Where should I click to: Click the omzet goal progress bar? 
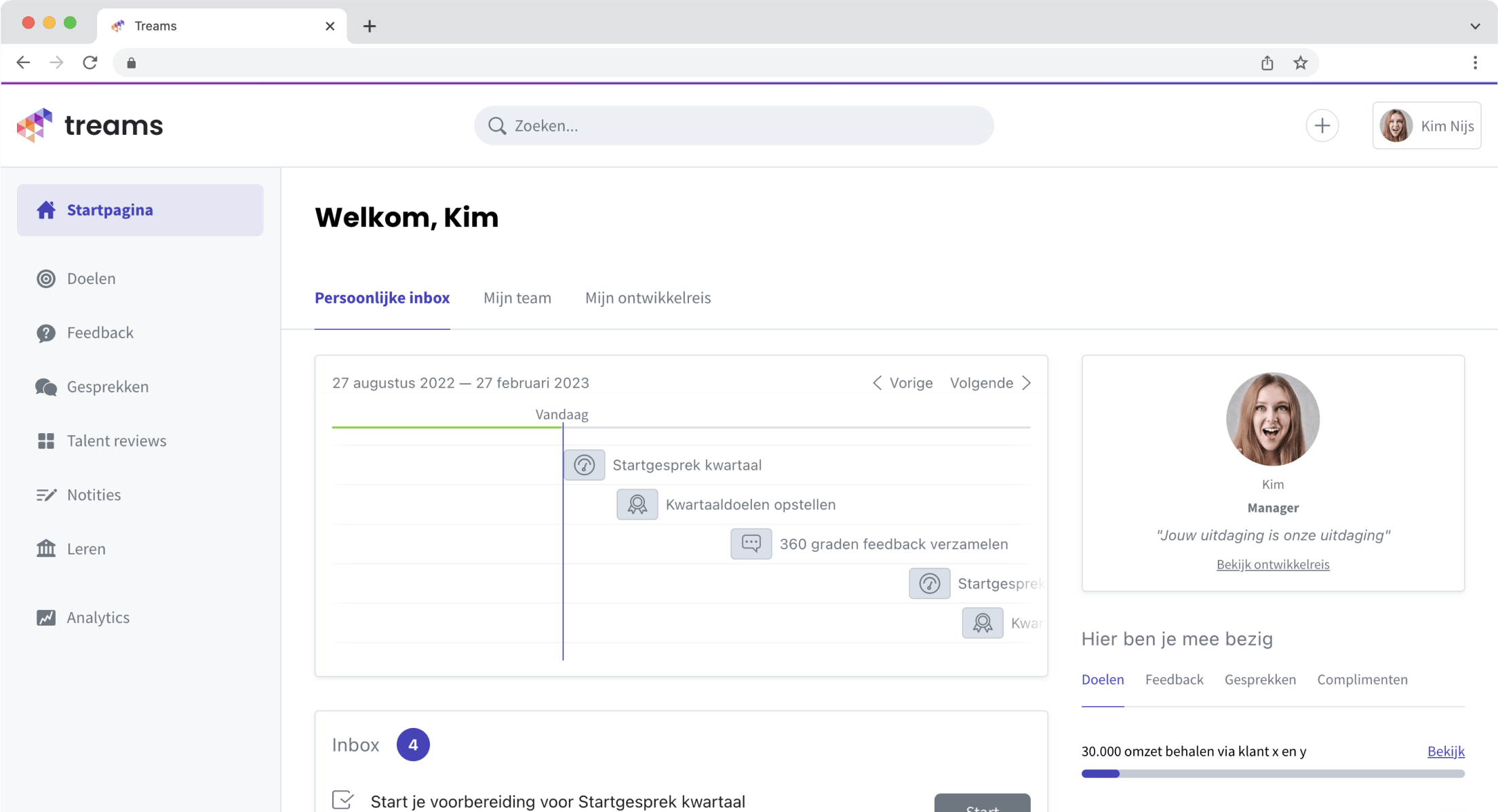coord(1272,774)
